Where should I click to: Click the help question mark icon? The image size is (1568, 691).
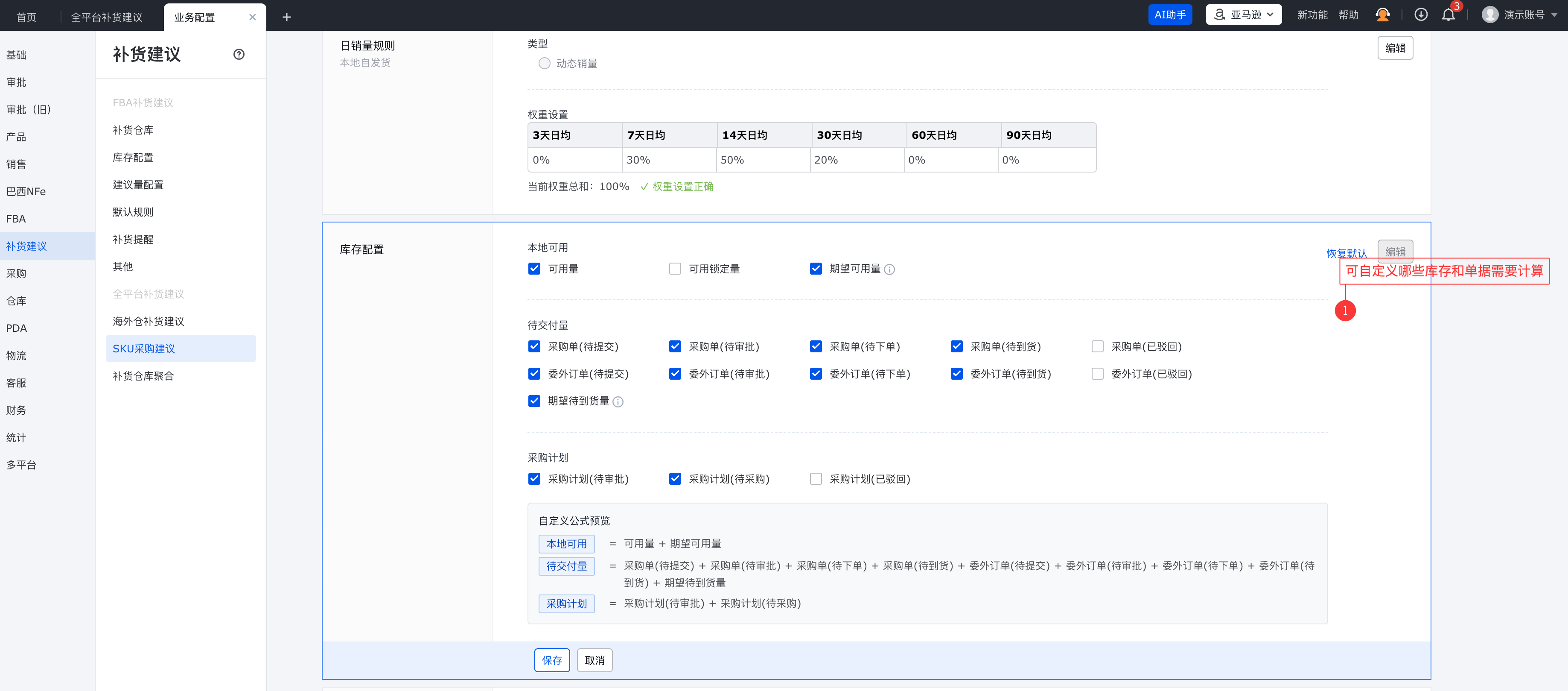239,54
